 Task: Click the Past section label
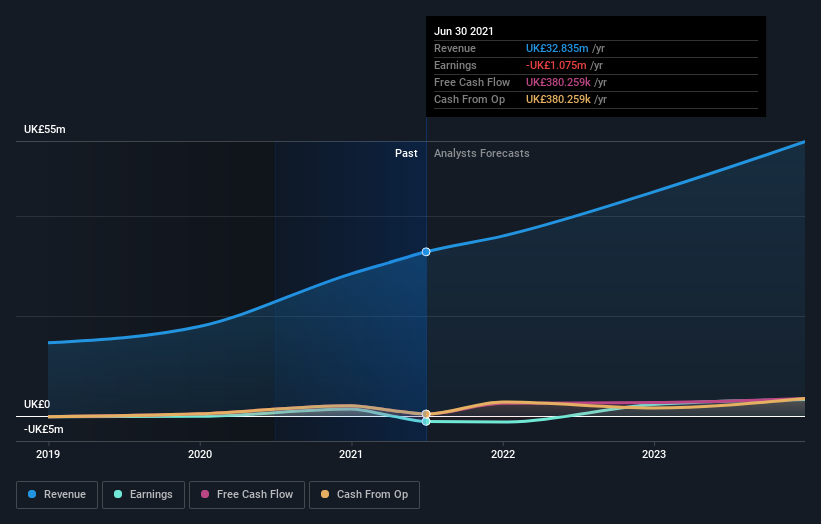(x=406, y=153)
